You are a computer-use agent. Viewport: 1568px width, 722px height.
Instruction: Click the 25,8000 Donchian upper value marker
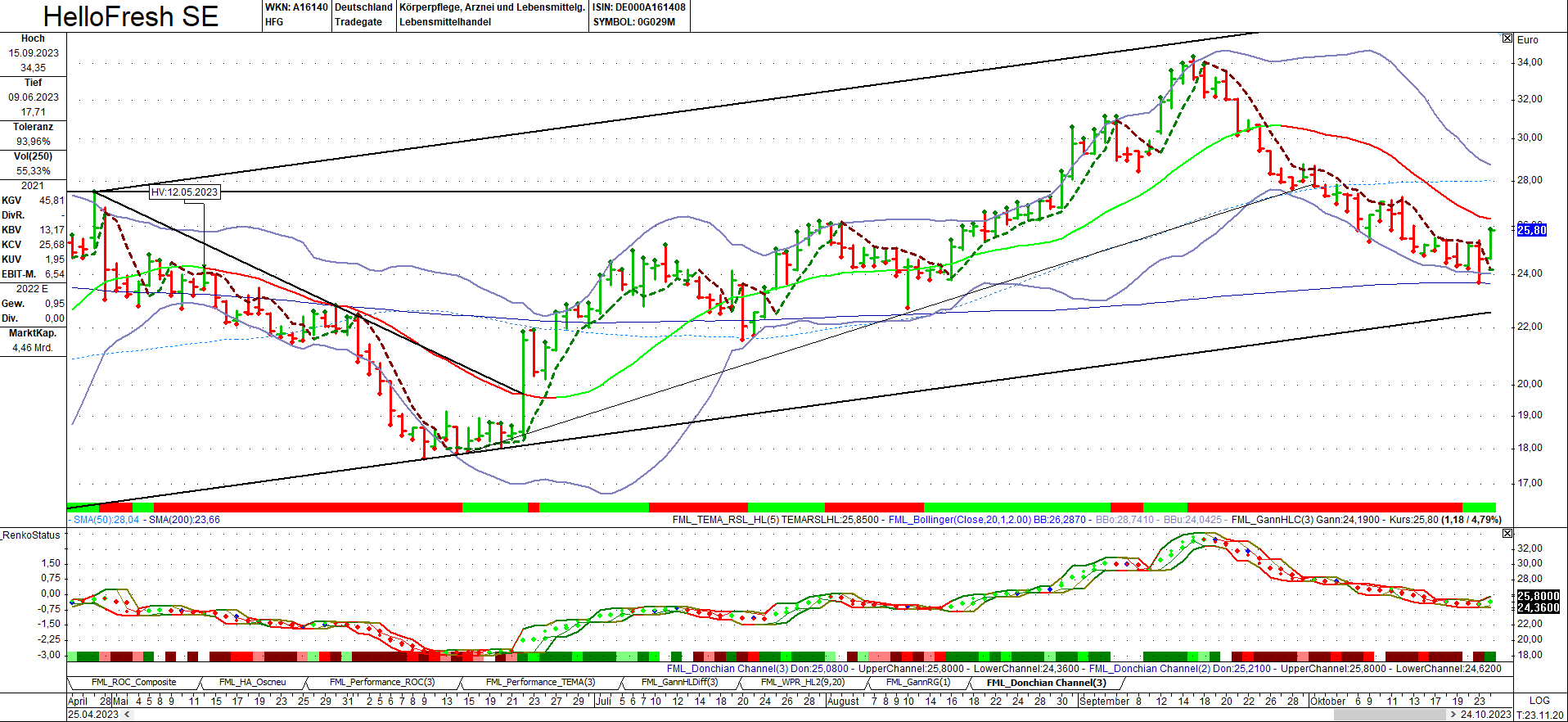tap(1539, 596)
